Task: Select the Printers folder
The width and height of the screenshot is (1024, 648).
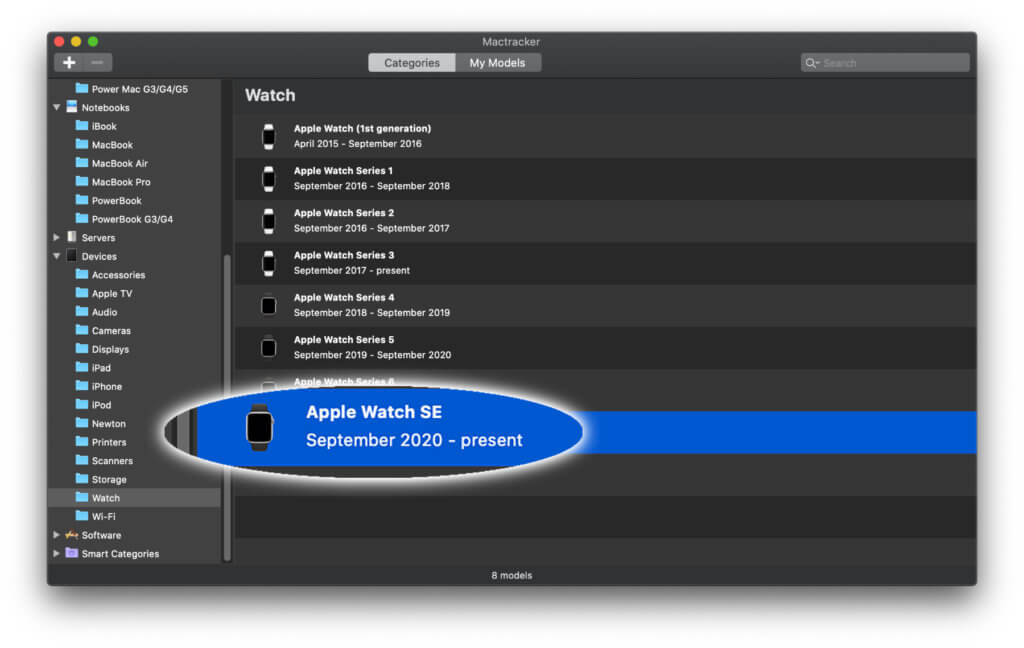Action: pos(101,442)
